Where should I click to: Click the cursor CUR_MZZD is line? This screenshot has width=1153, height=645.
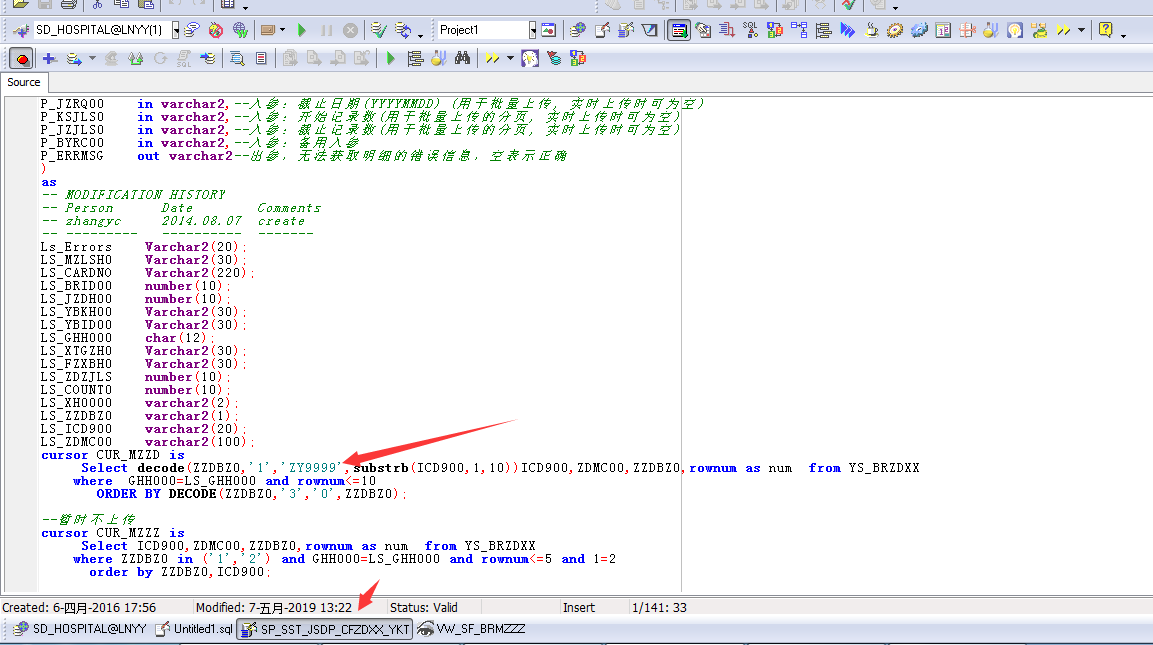point(113,455)
